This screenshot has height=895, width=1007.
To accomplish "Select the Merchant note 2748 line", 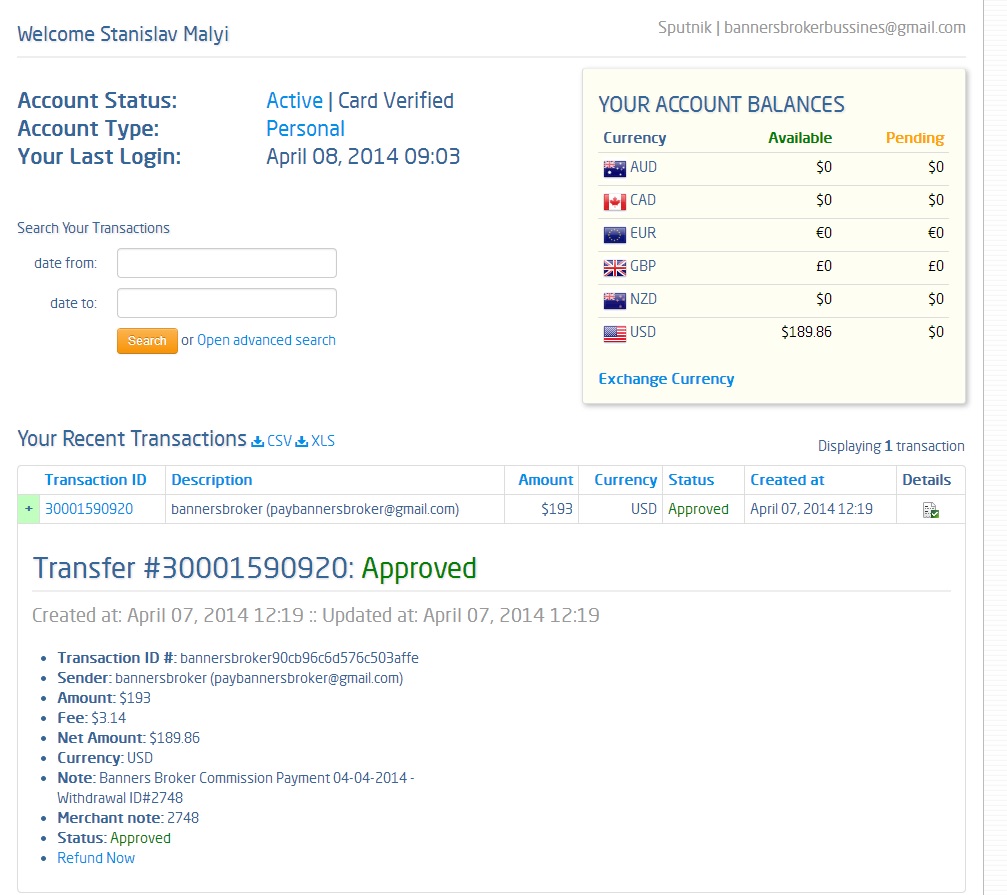I will click(128, 818).
